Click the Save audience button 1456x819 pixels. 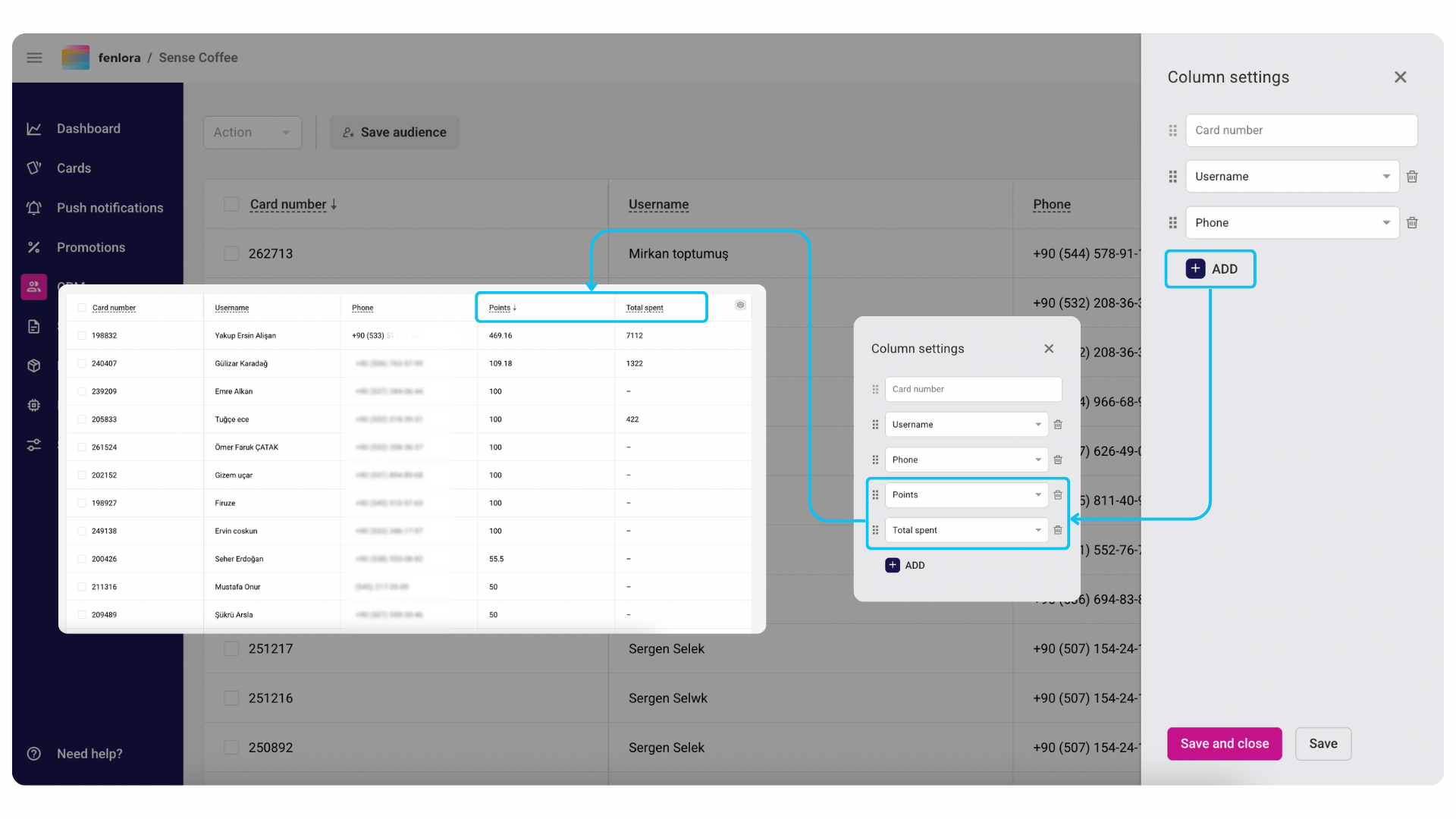394,132
